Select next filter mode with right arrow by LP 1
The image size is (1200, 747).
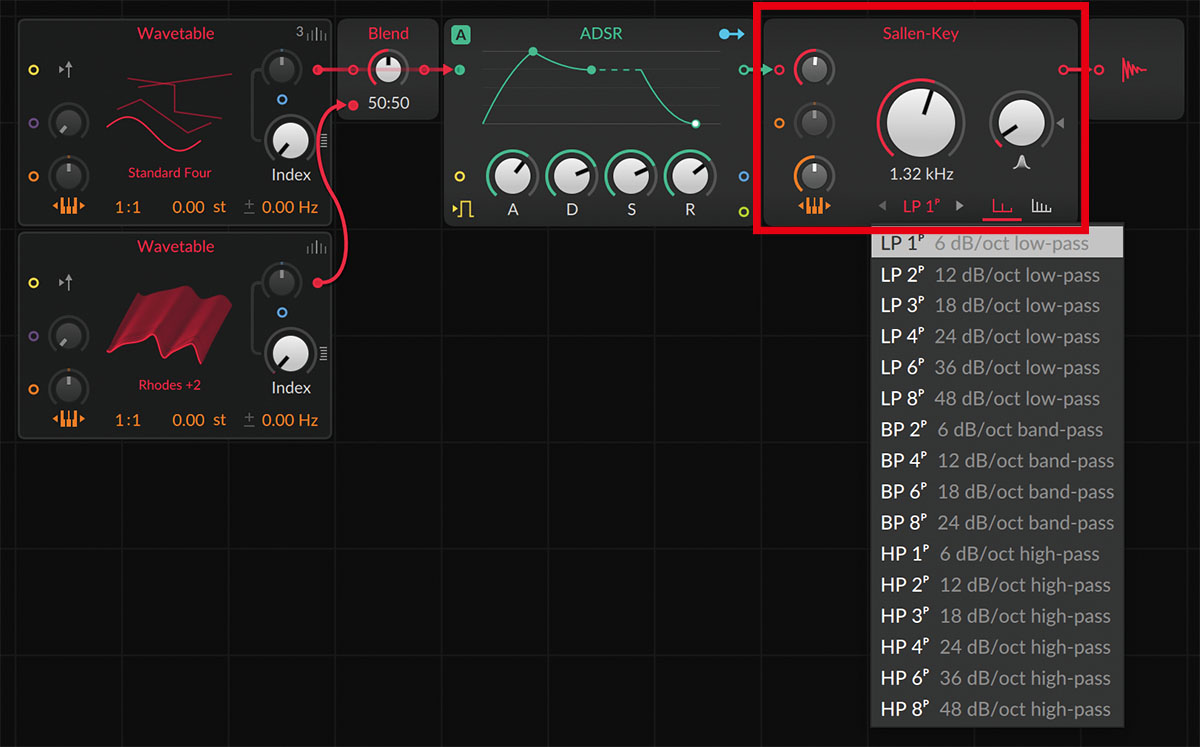(x=960, y=206)
